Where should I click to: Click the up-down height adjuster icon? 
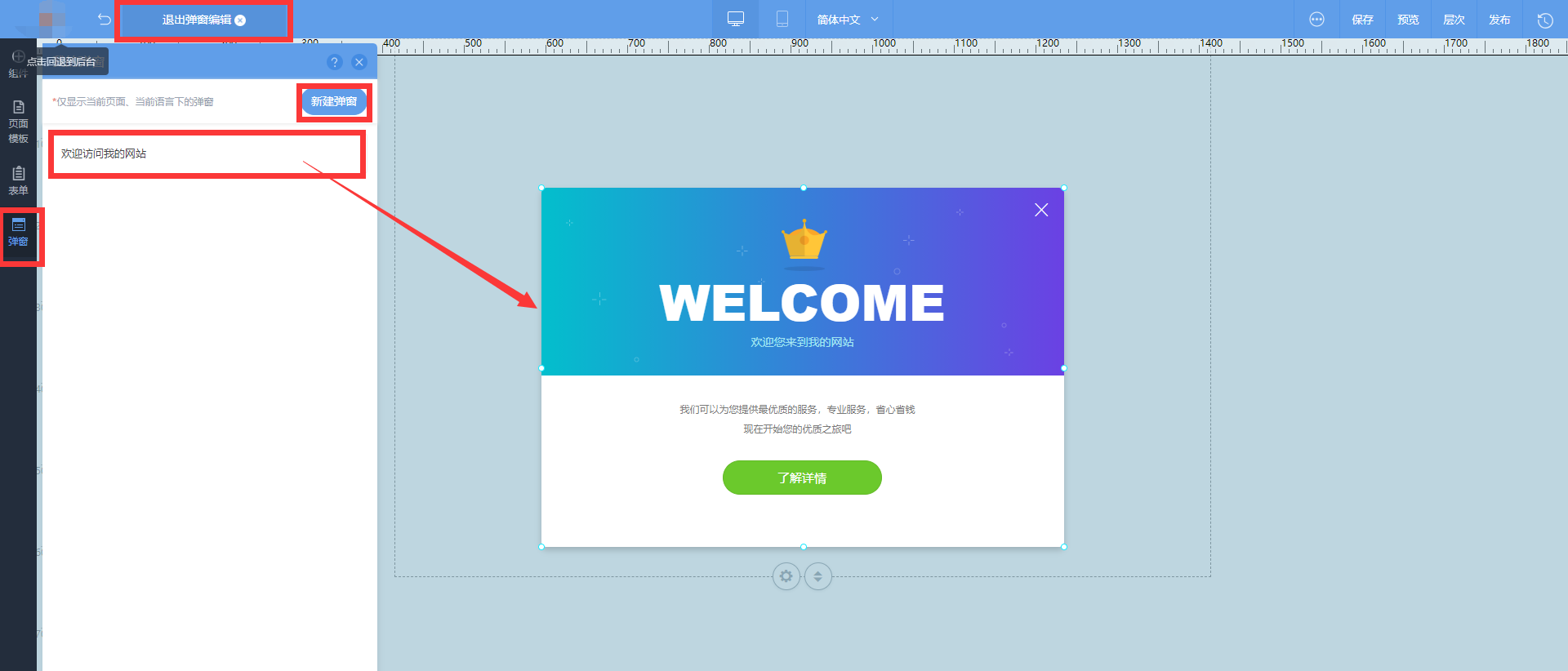817,576
